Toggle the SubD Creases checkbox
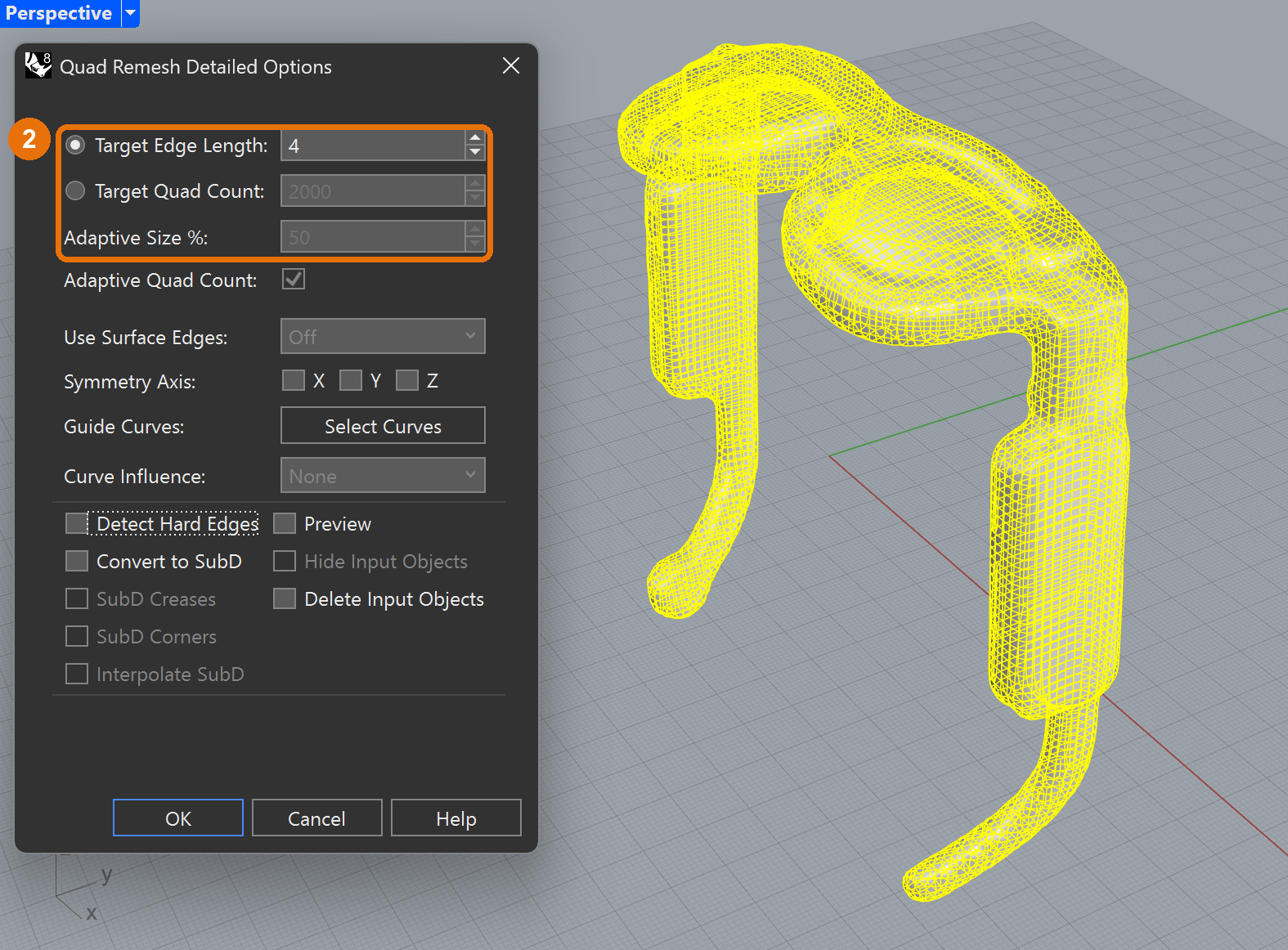The image size is (1288, 950). pyautogui.click(x=76, y=598)
